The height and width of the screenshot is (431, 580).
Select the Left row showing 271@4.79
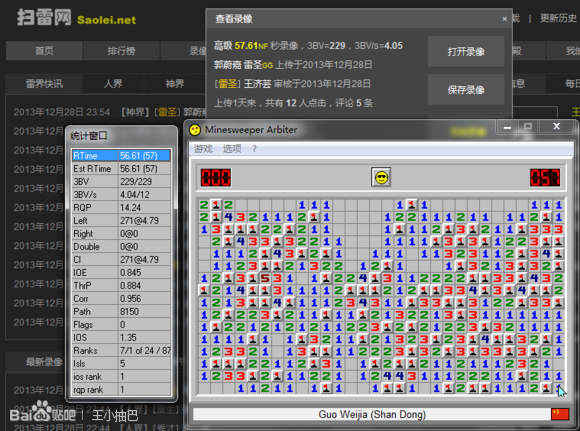pos(121,221)
